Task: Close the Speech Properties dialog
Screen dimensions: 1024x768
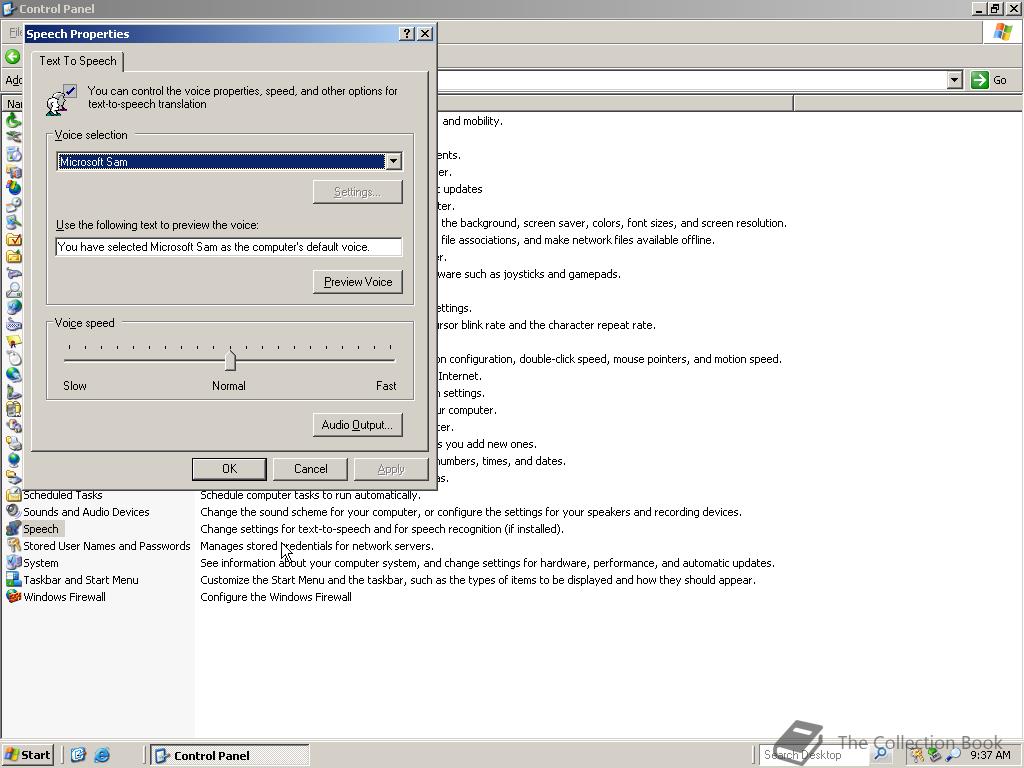Action: pyautogui.click(x=424, y=33)
